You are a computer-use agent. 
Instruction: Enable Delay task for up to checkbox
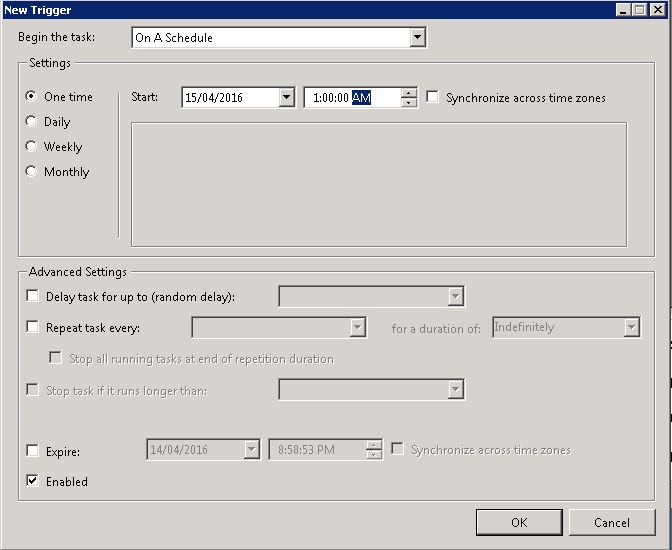pos(33,296)
